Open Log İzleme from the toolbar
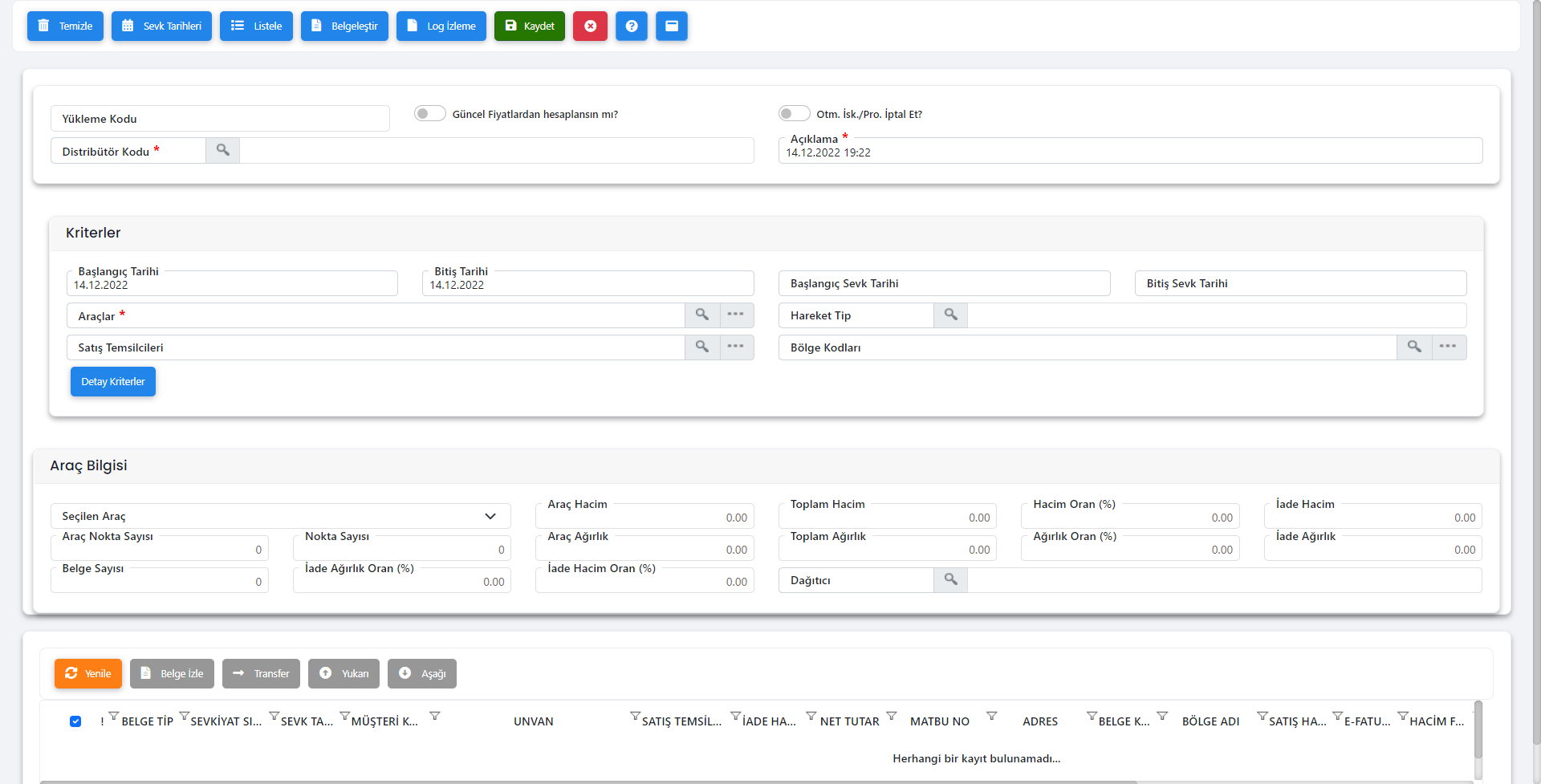 pyautogui.click(x=441, y=26)
